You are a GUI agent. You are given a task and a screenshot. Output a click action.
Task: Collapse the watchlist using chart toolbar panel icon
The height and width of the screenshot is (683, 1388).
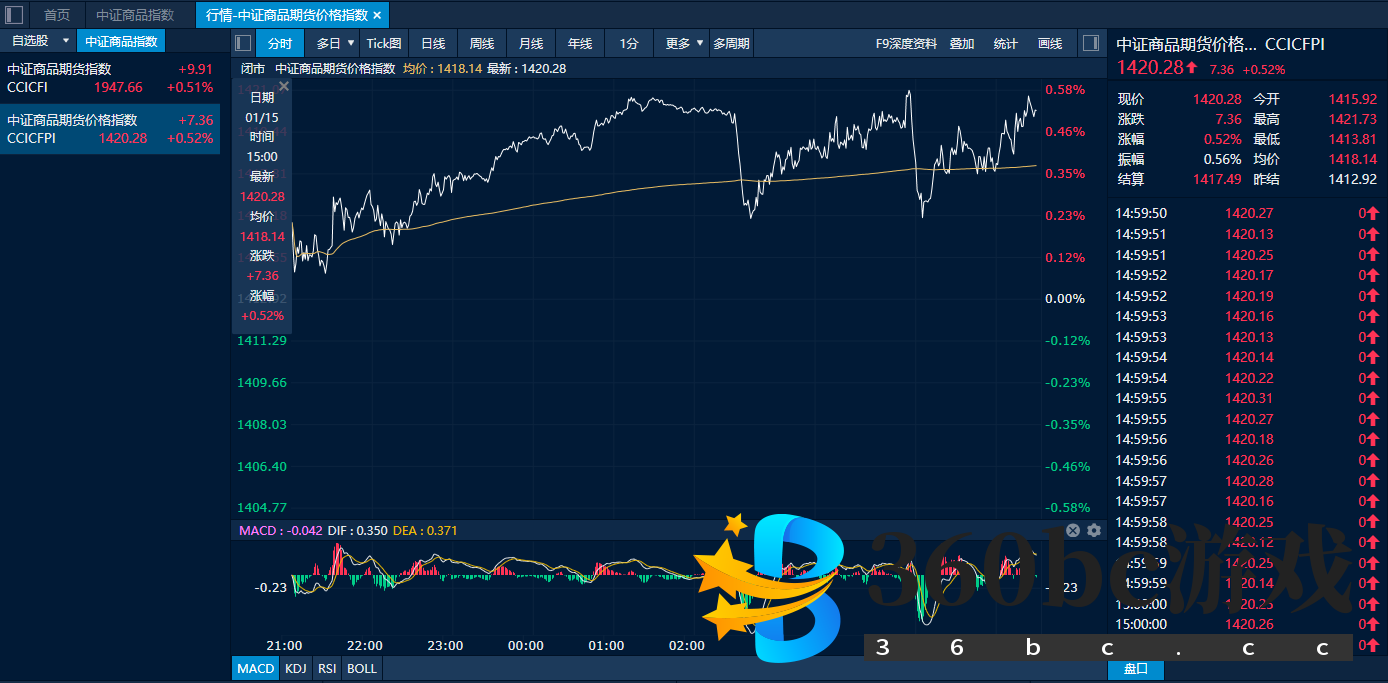click(243, 43)
